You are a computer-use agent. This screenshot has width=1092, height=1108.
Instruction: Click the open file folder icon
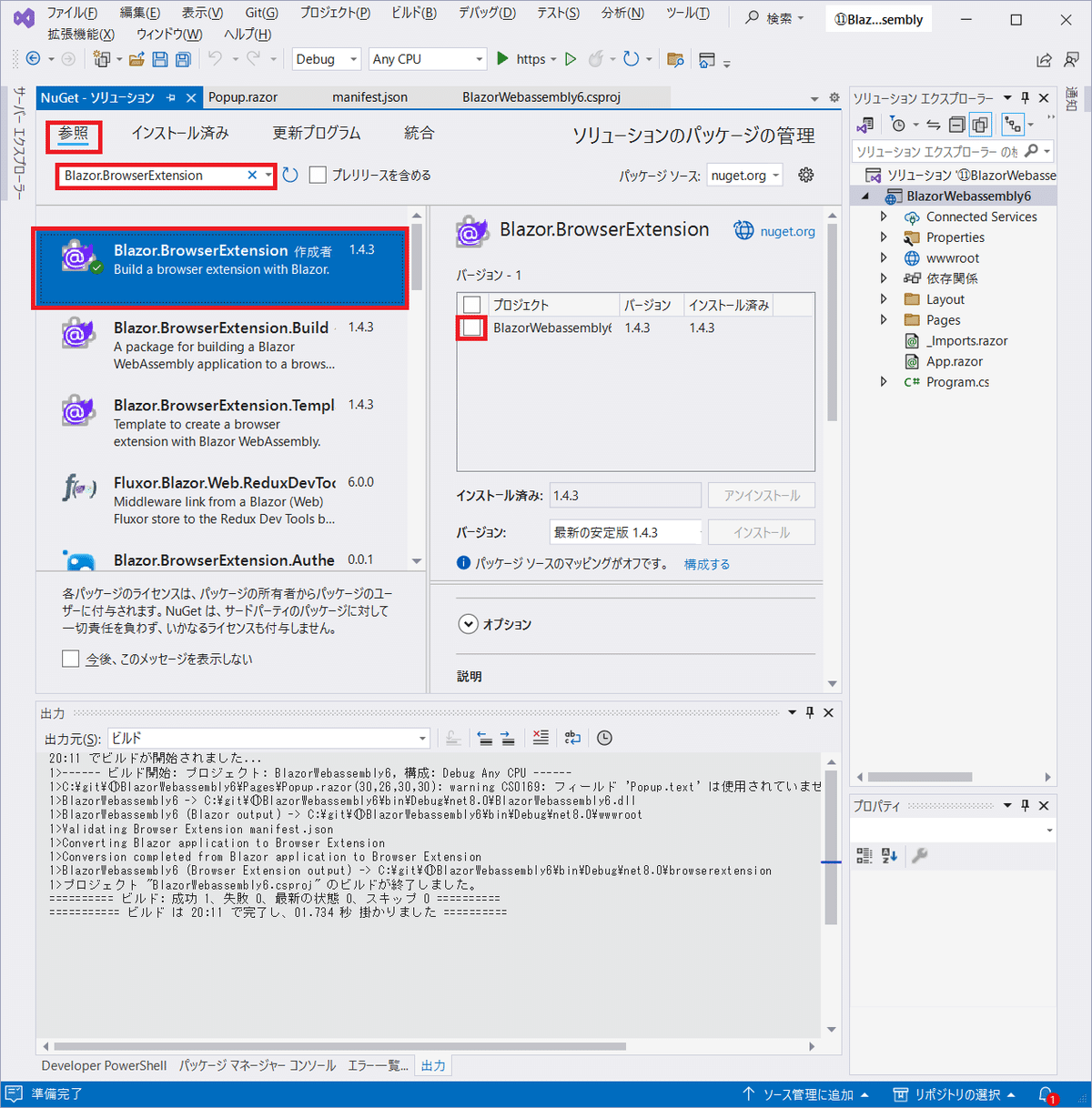click(x=136, y=59)
